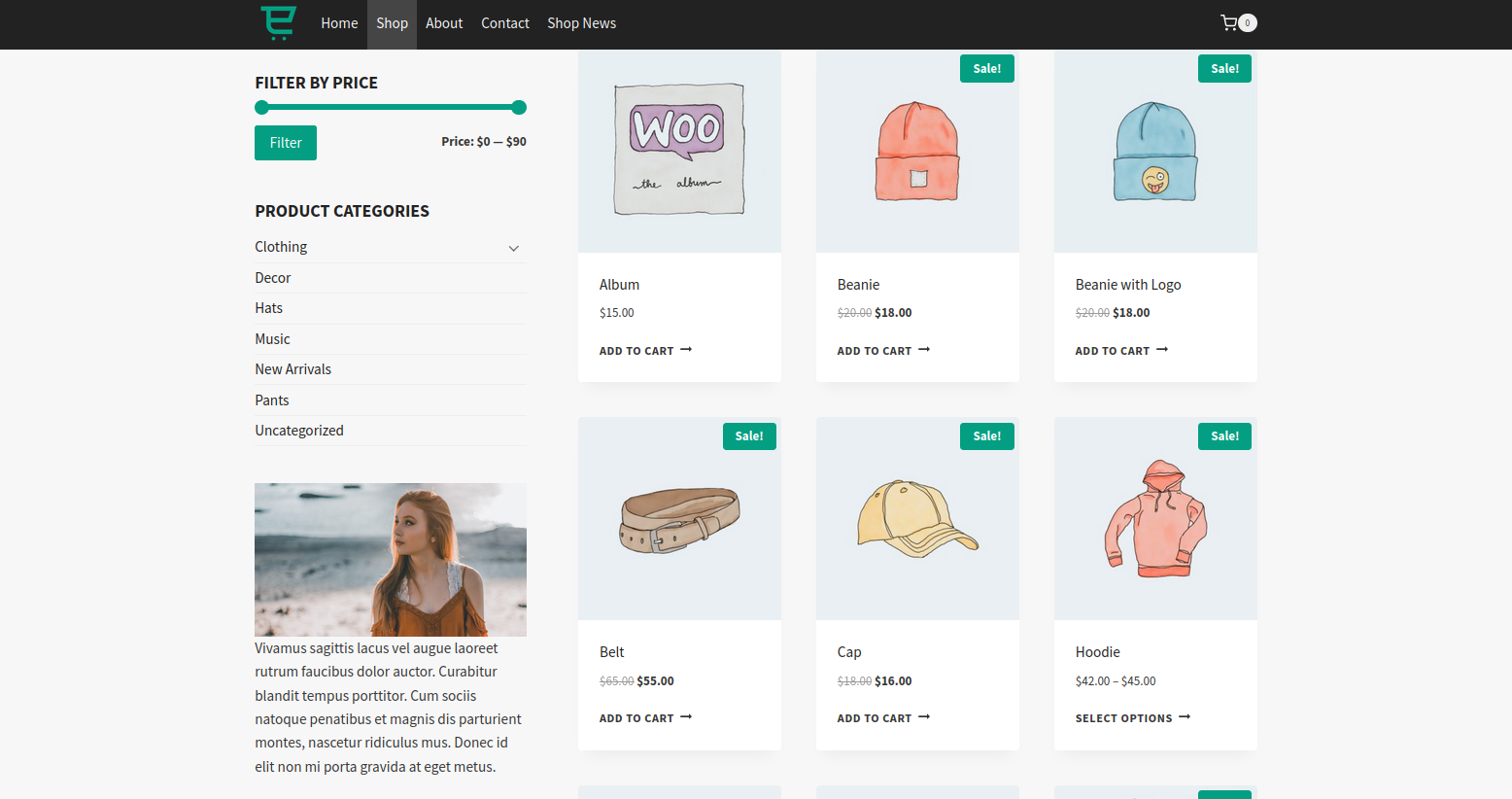Click the PRODUCT CATEGORIES heading
The image size is (1512, 799).
coord(342,211)
